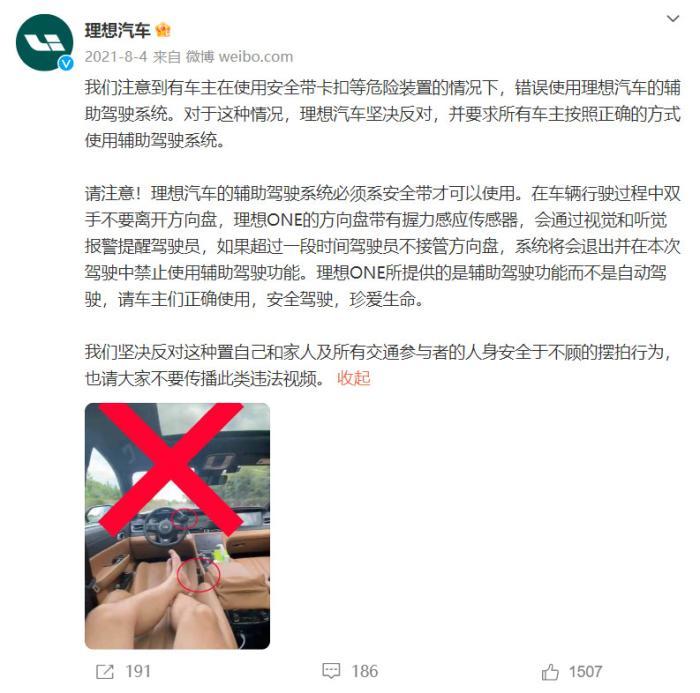Click the repost share icon

pyautogui.click(x=105, y=671)
